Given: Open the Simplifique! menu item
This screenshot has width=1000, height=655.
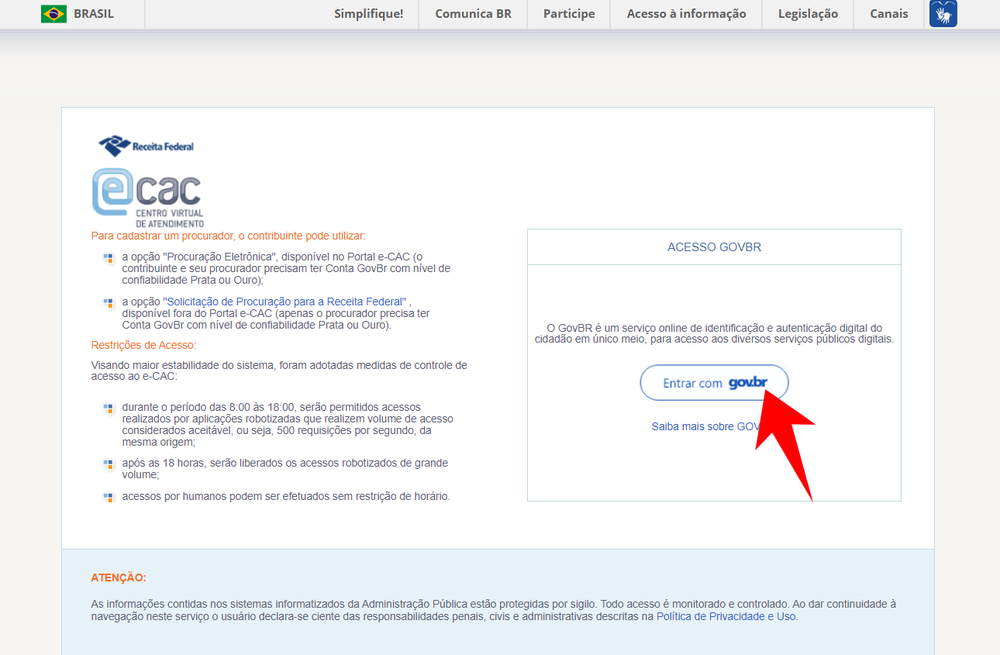Looking at the screenshot, I should (369, 13).
